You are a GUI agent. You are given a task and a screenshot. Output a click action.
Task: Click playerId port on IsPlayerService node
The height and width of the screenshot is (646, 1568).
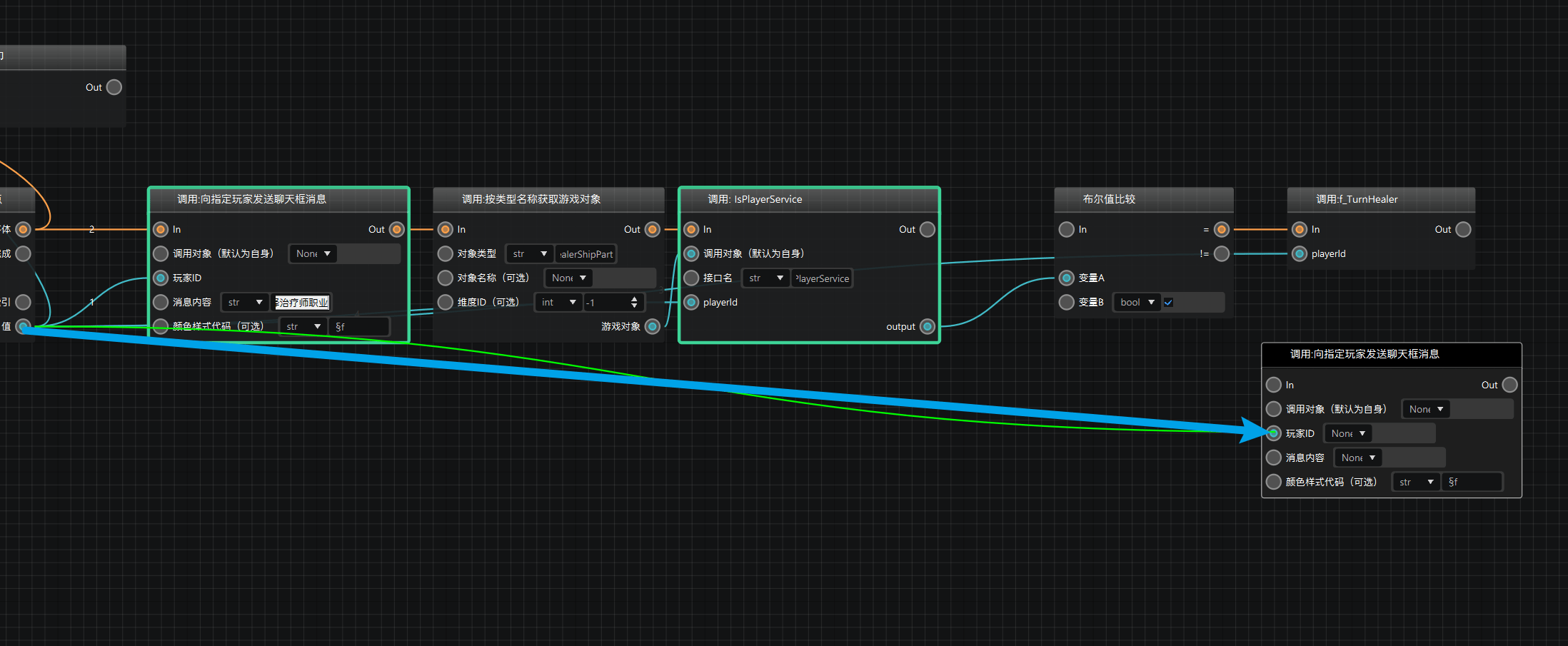(691, 302)
